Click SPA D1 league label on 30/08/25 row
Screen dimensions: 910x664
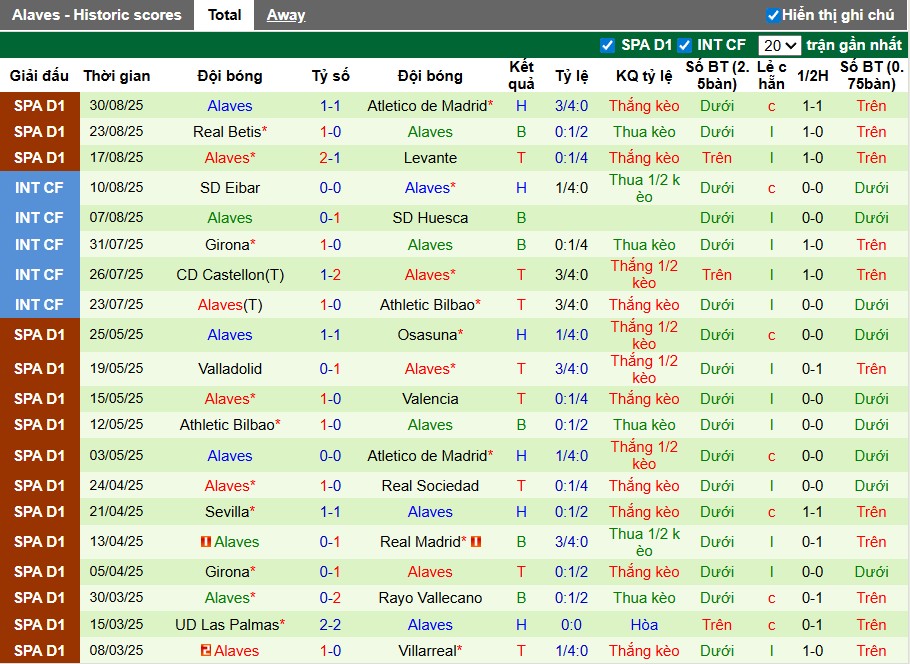point(39,106)
